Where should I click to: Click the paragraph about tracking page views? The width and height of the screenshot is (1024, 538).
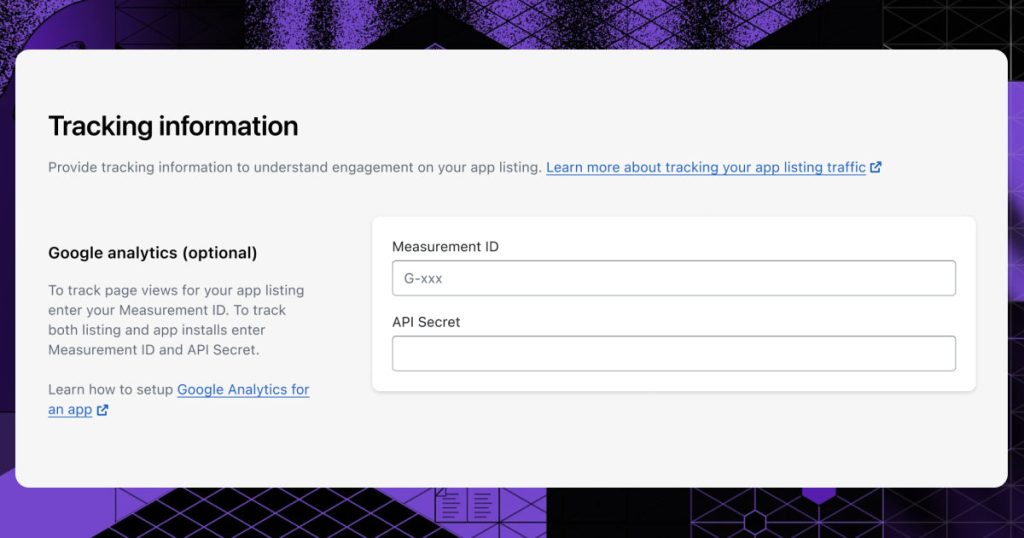[176, 320]
